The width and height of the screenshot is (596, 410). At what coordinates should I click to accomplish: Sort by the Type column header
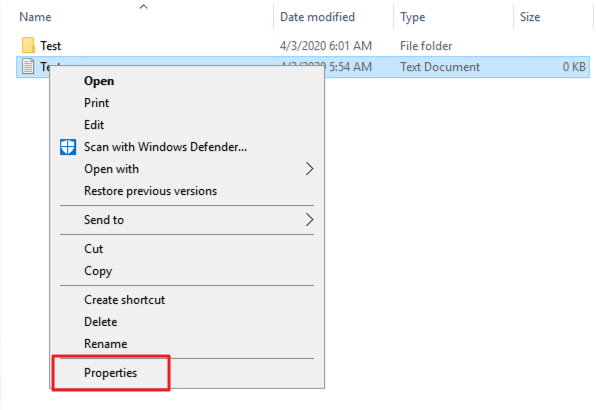(412, 17)
